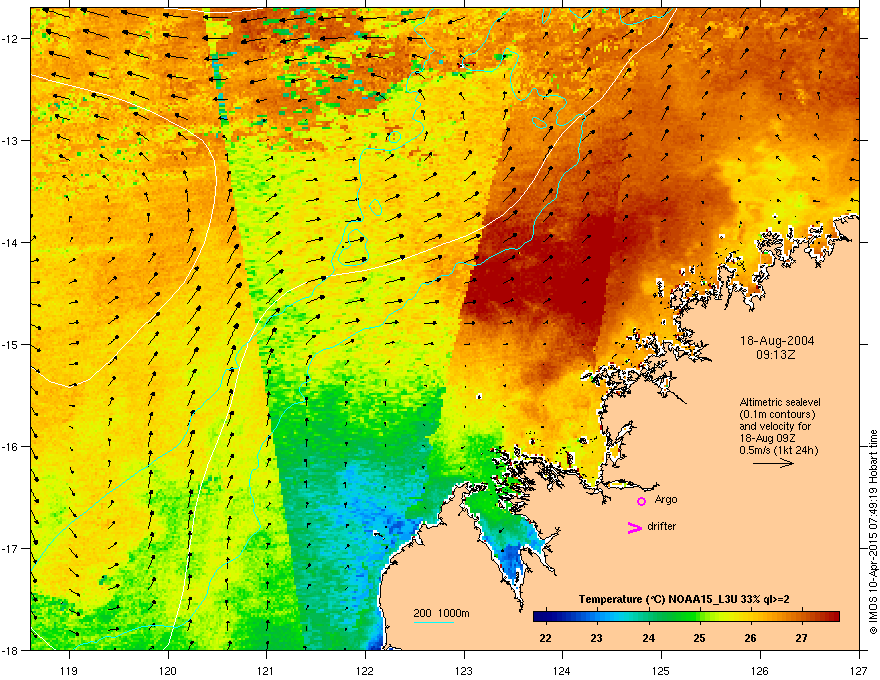Click the time text 09:13Z
Image resolution: width=880 pixels, height=680 pixels.
(x=776, y=355)
